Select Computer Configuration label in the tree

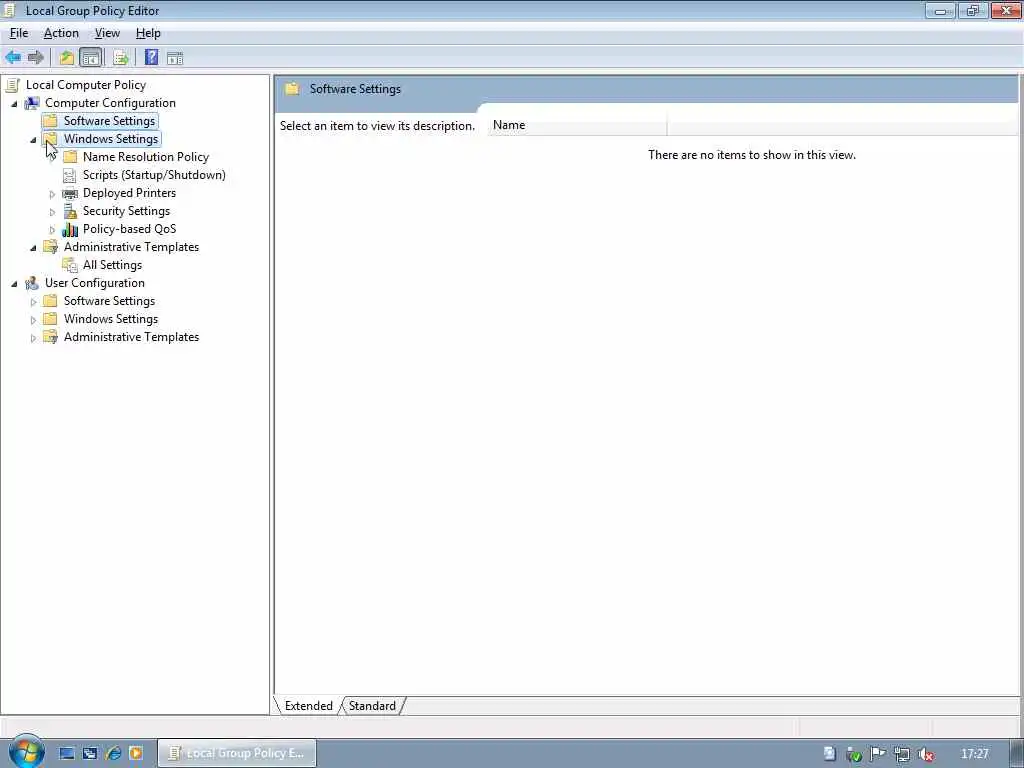pos(110,103)
